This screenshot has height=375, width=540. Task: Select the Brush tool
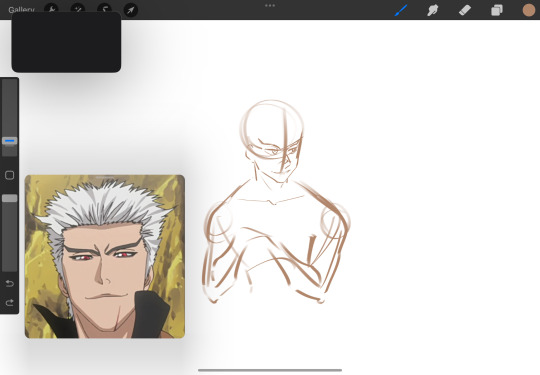(401, 10)
